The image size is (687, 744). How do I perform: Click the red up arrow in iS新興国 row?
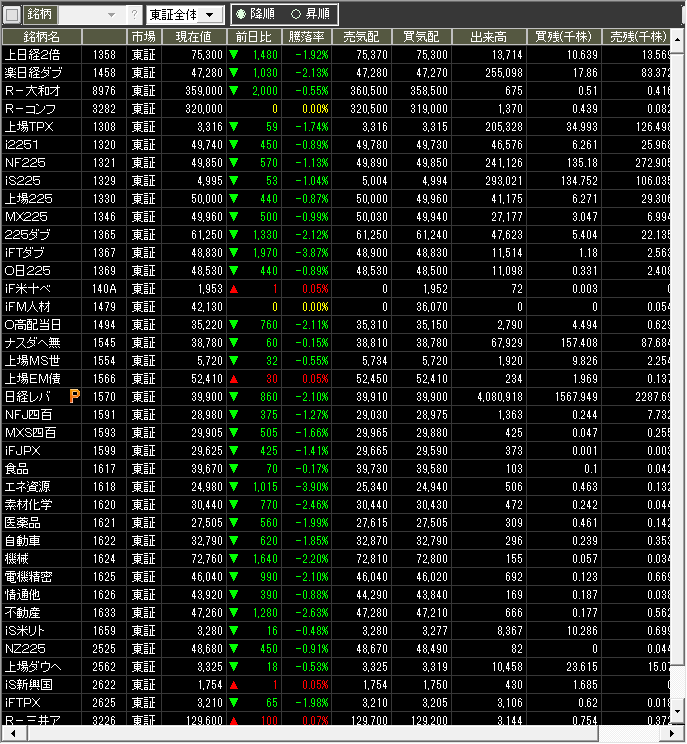click(234, 685)
